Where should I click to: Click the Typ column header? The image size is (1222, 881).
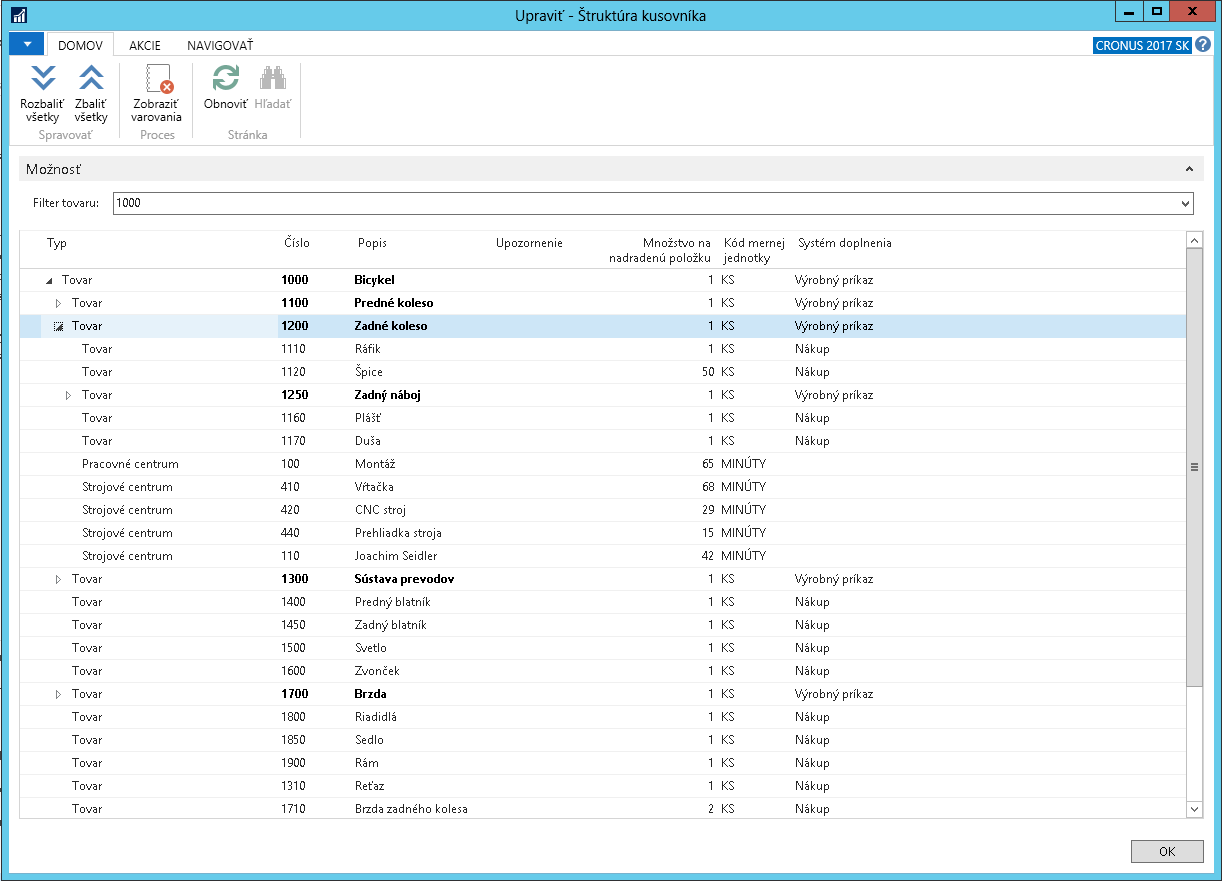[57, 243]
